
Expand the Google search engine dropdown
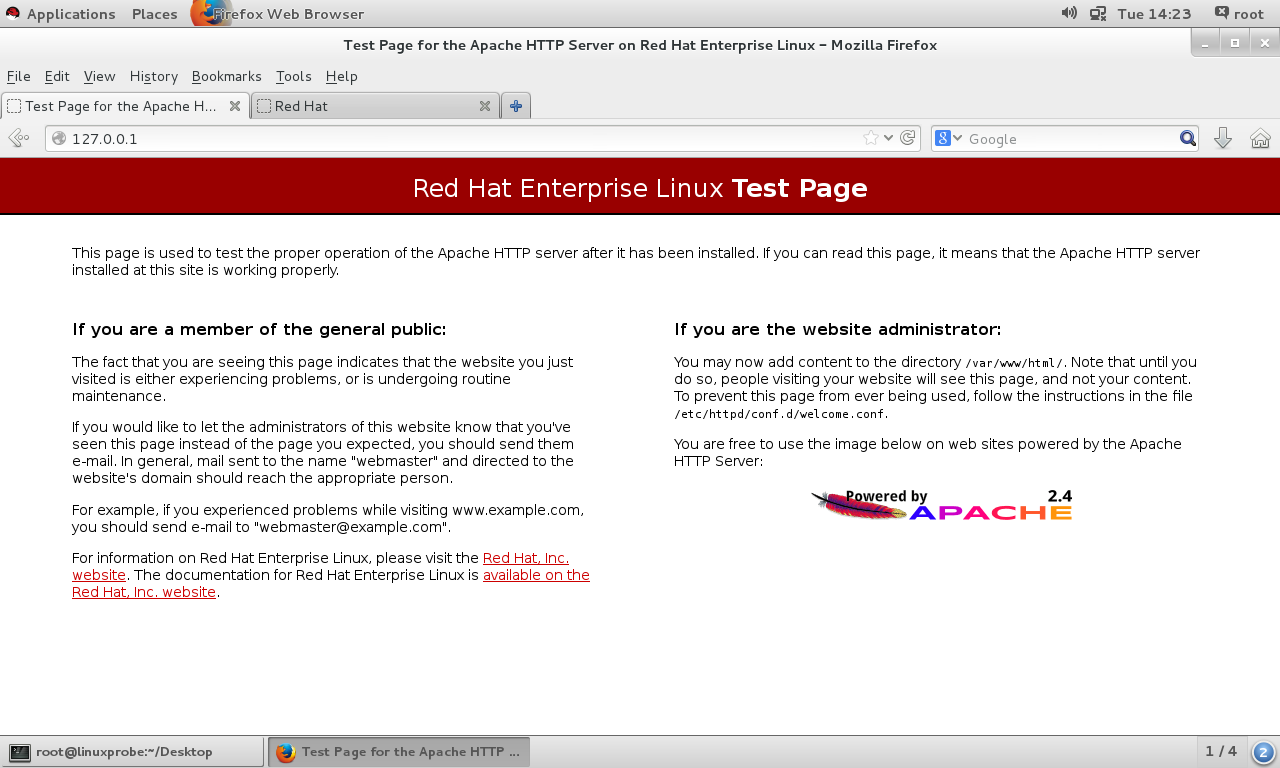(x=948, y=138)
